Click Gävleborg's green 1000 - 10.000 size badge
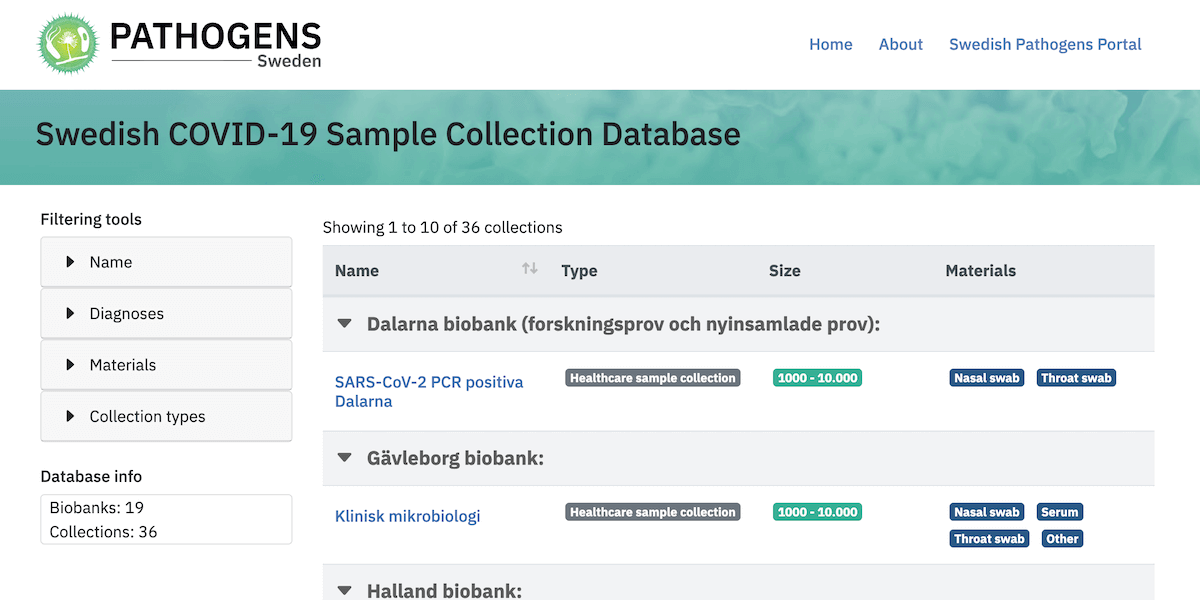Image resolution: width=1200 pixels, height=600 pixels. pyautogui.click(x=817, y=512)
